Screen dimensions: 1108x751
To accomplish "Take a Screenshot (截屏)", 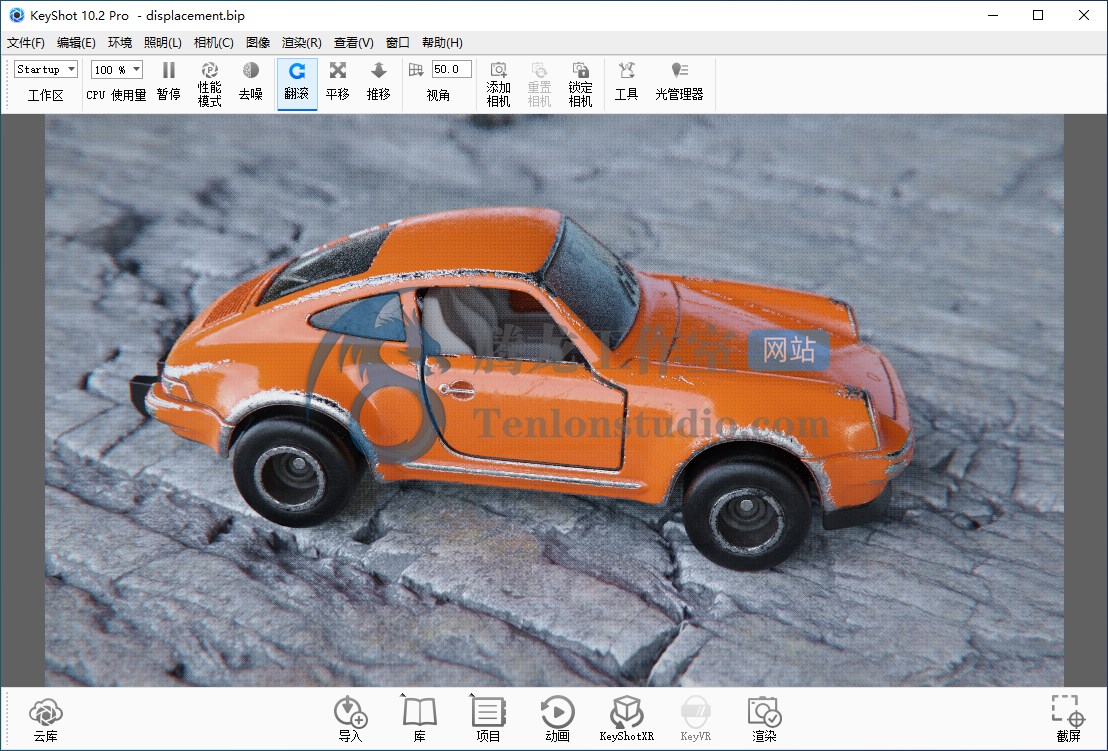I will coord(1068,719).
